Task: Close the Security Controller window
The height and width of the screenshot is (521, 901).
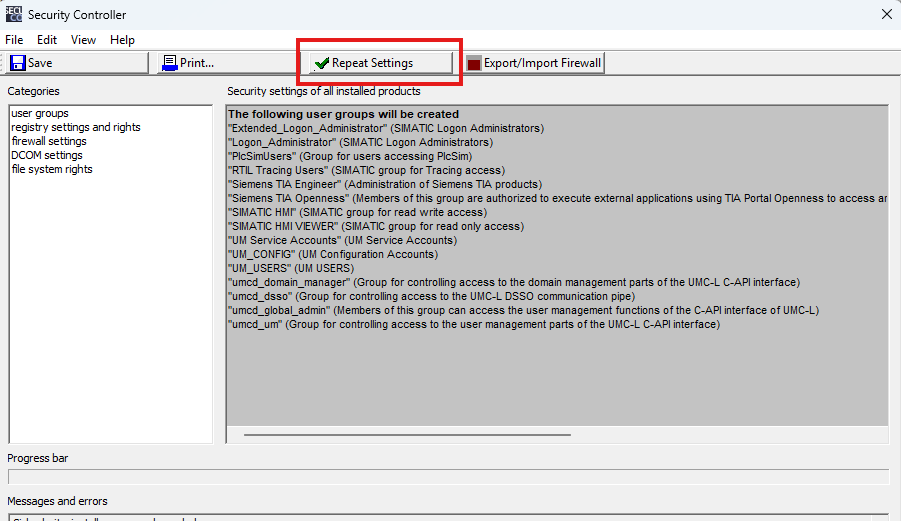Action: point(887,14)
